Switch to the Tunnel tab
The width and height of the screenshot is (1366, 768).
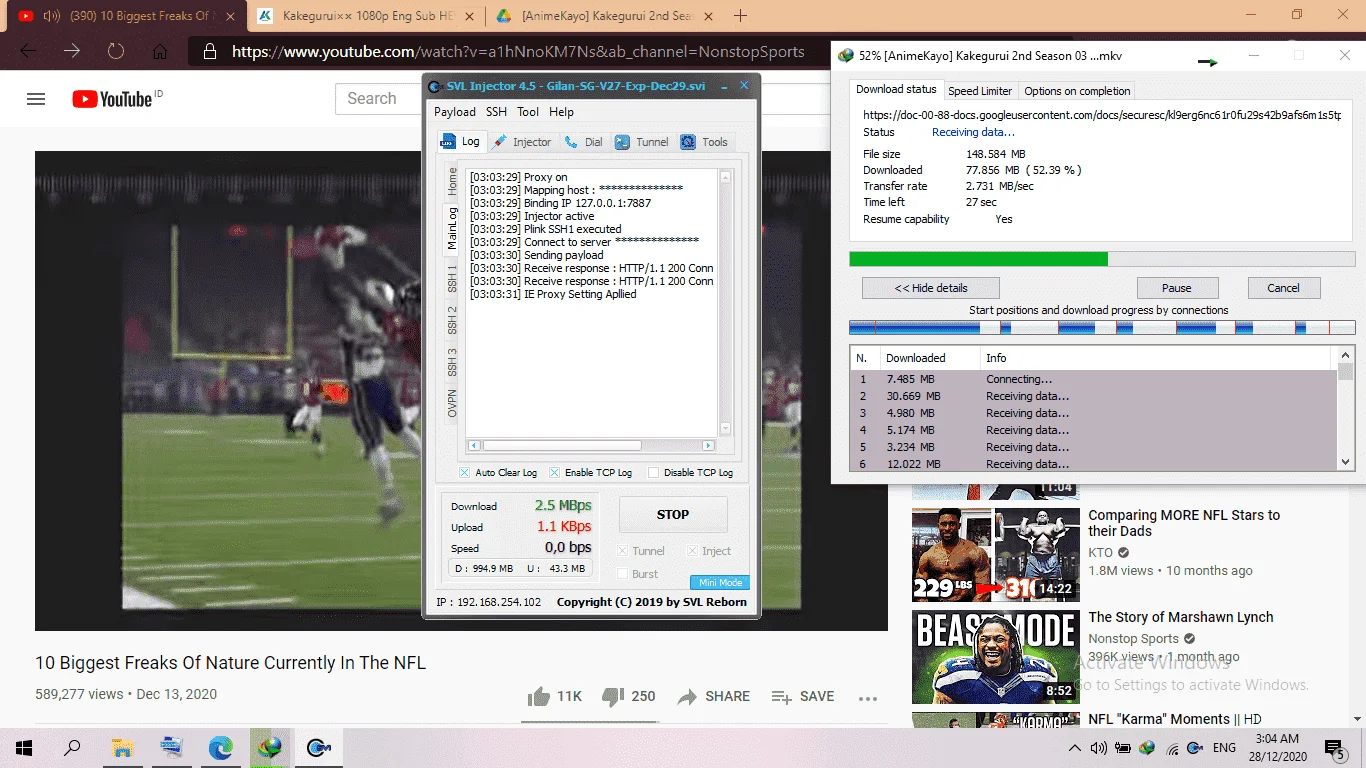pos(642,142)
